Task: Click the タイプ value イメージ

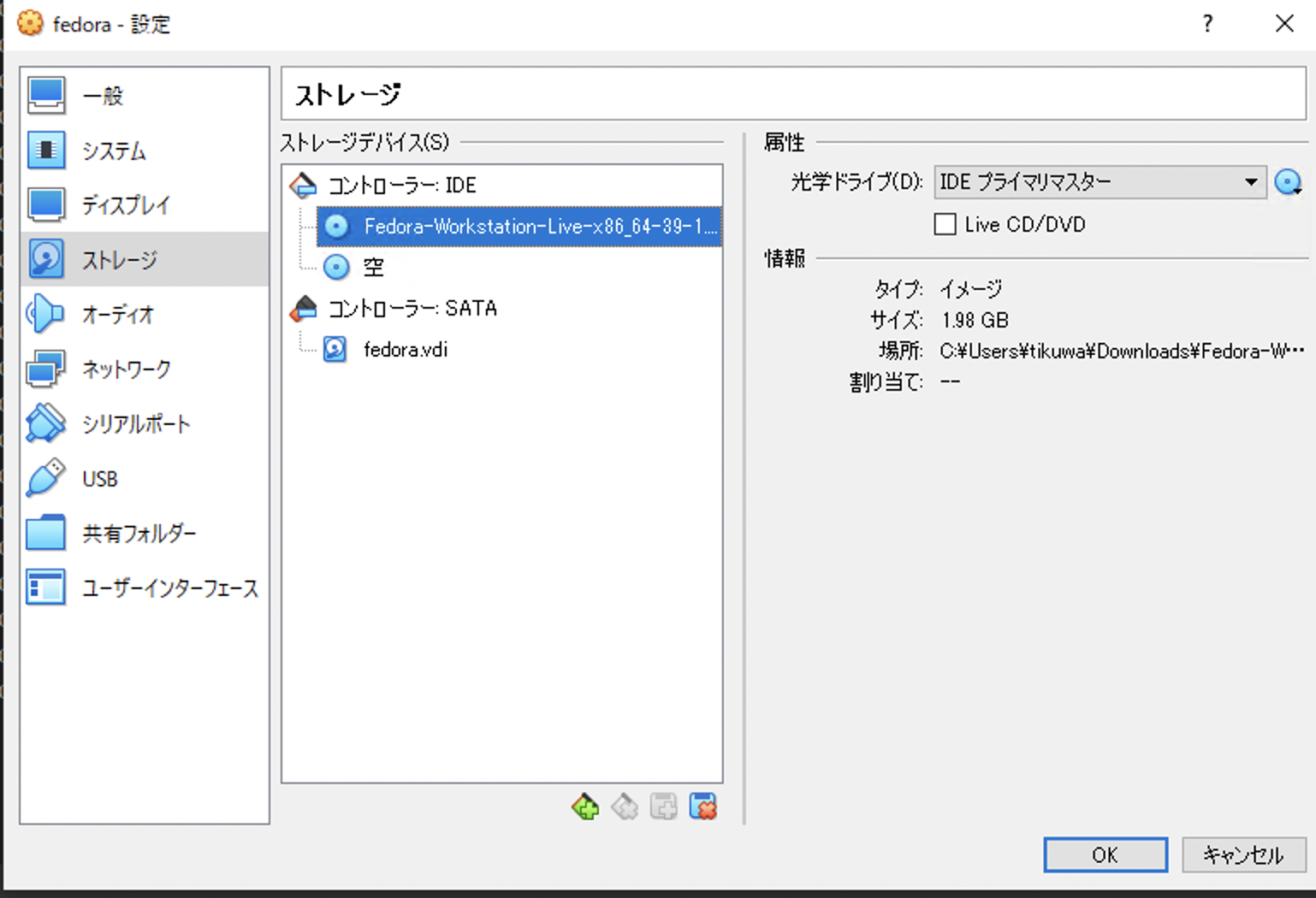Action: (971, 289)
